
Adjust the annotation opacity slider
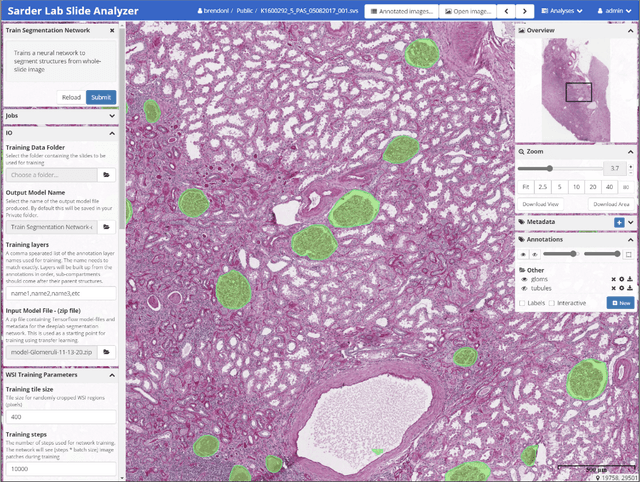(560, 254)
